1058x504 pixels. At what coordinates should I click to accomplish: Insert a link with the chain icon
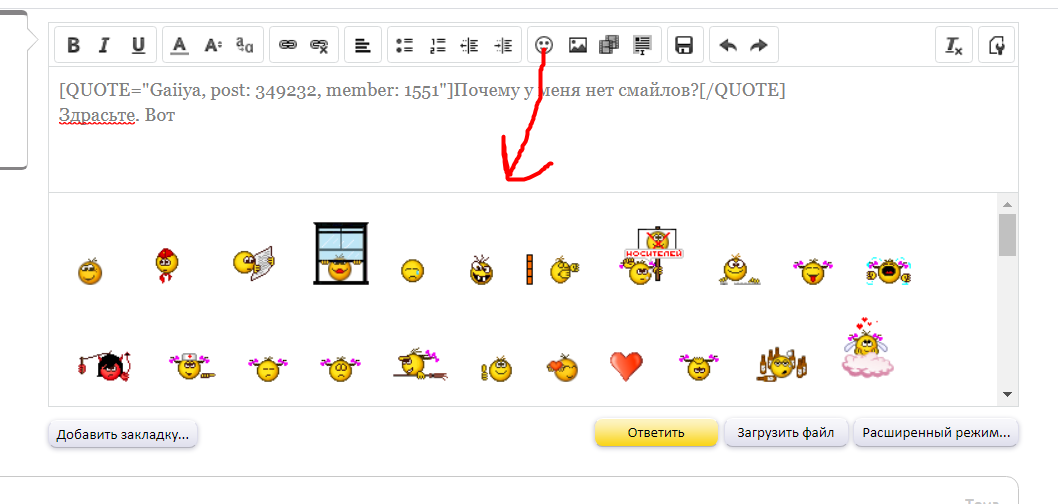(288, 45)
